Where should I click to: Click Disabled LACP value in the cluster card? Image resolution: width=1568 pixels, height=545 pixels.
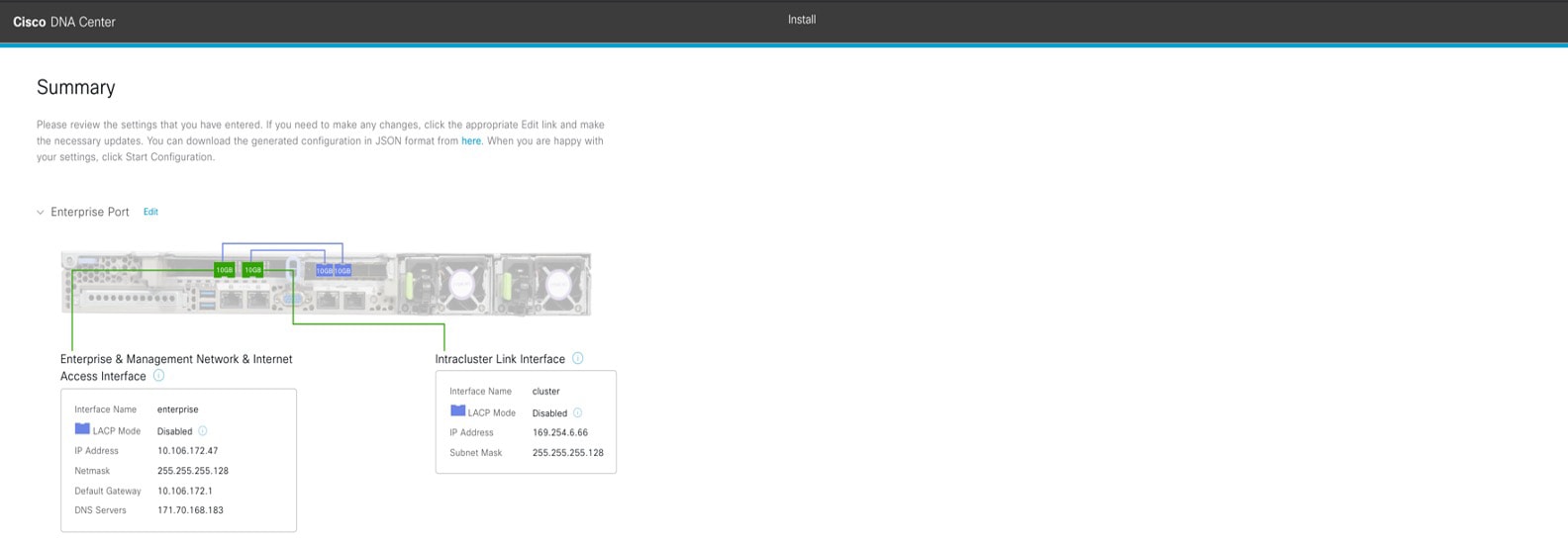550,413
